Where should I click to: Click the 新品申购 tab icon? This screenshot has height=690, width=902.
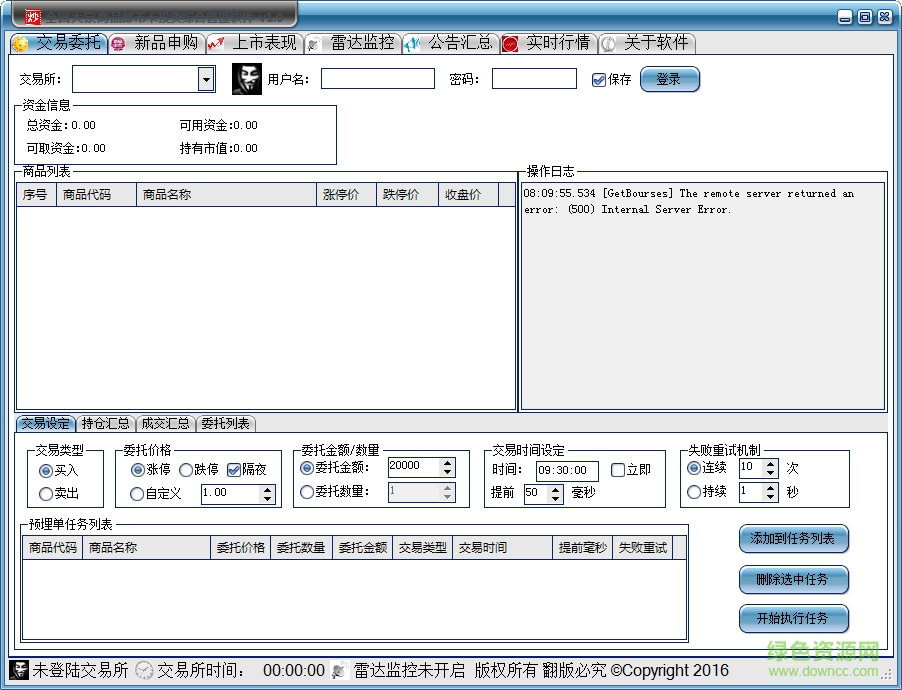coord(119,44)
